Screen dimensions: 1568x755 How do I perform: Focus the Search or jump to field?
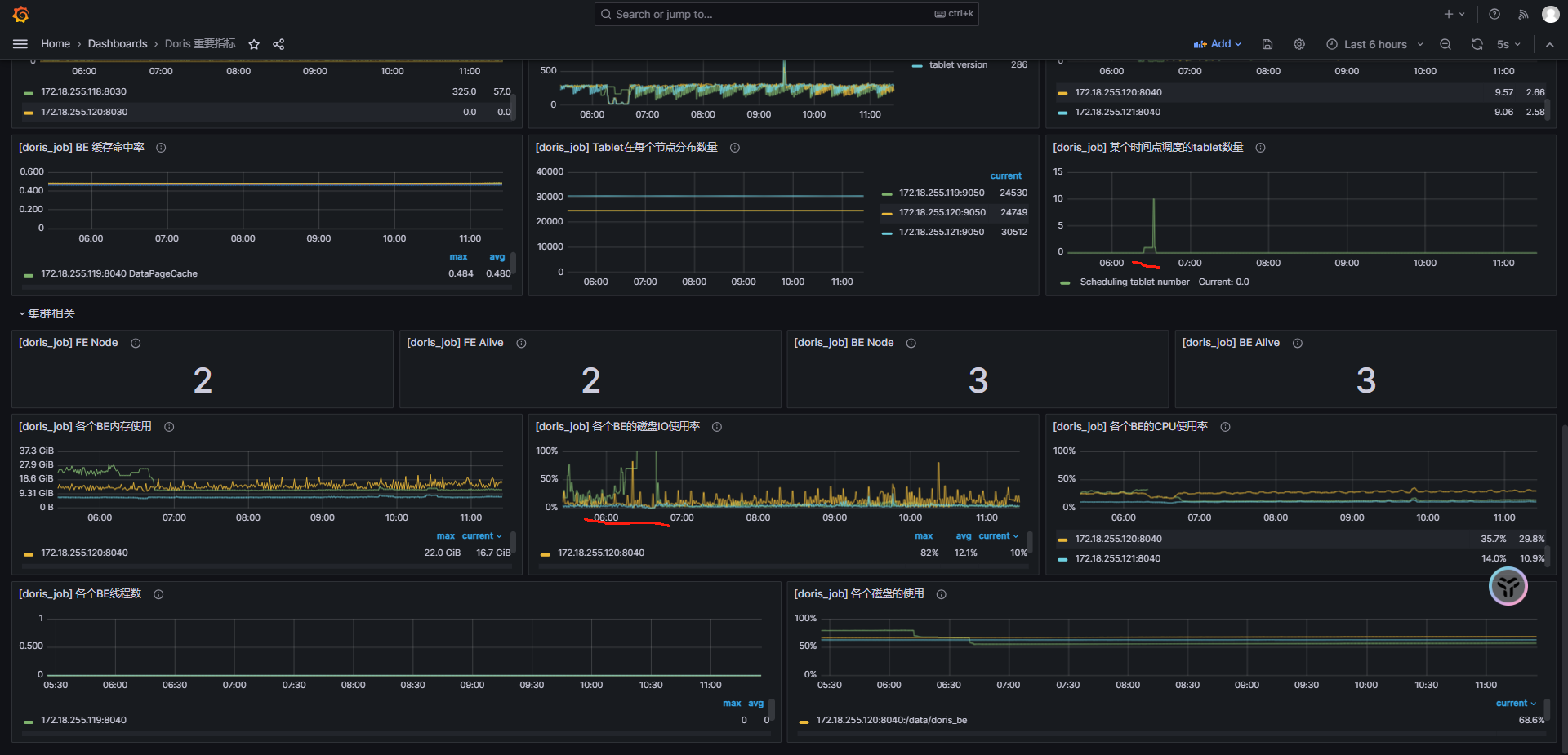coord(786,14)
